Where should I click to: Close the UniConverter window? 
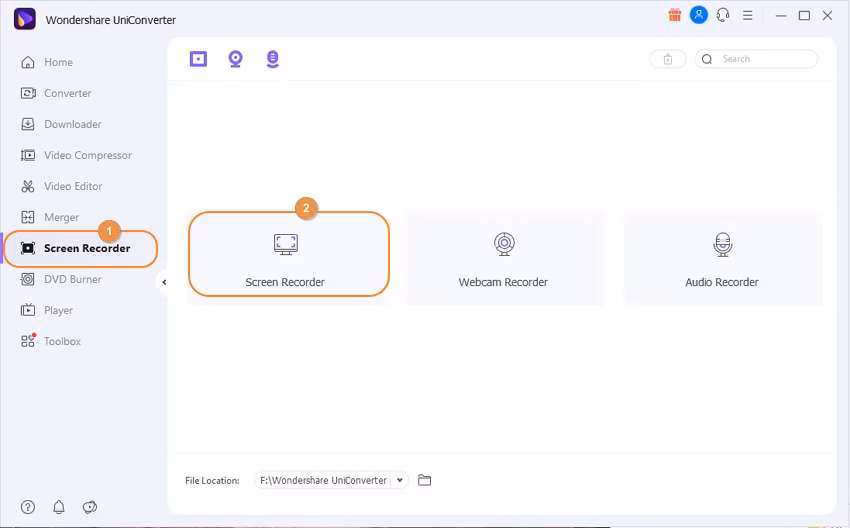[827, 16]
